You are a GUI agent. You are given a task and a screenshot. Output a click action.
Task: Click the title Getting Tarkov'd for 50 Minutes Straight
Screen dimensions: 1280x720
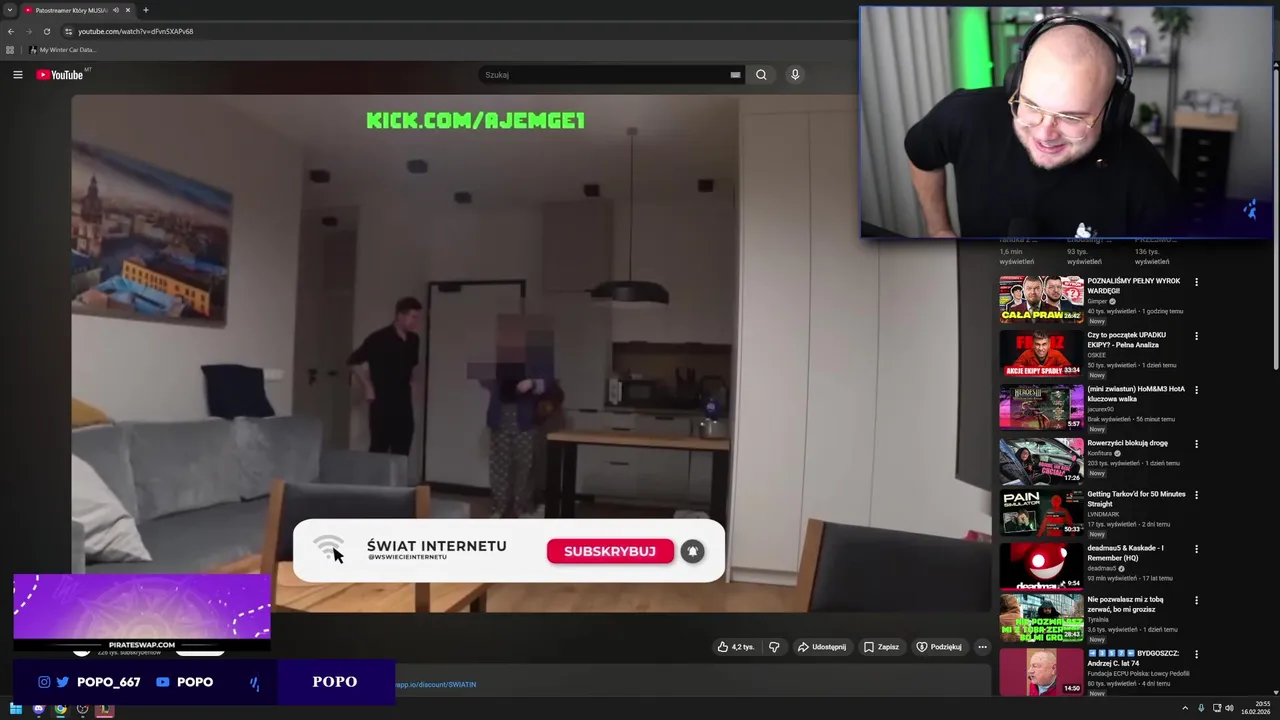pos(1136,499)
